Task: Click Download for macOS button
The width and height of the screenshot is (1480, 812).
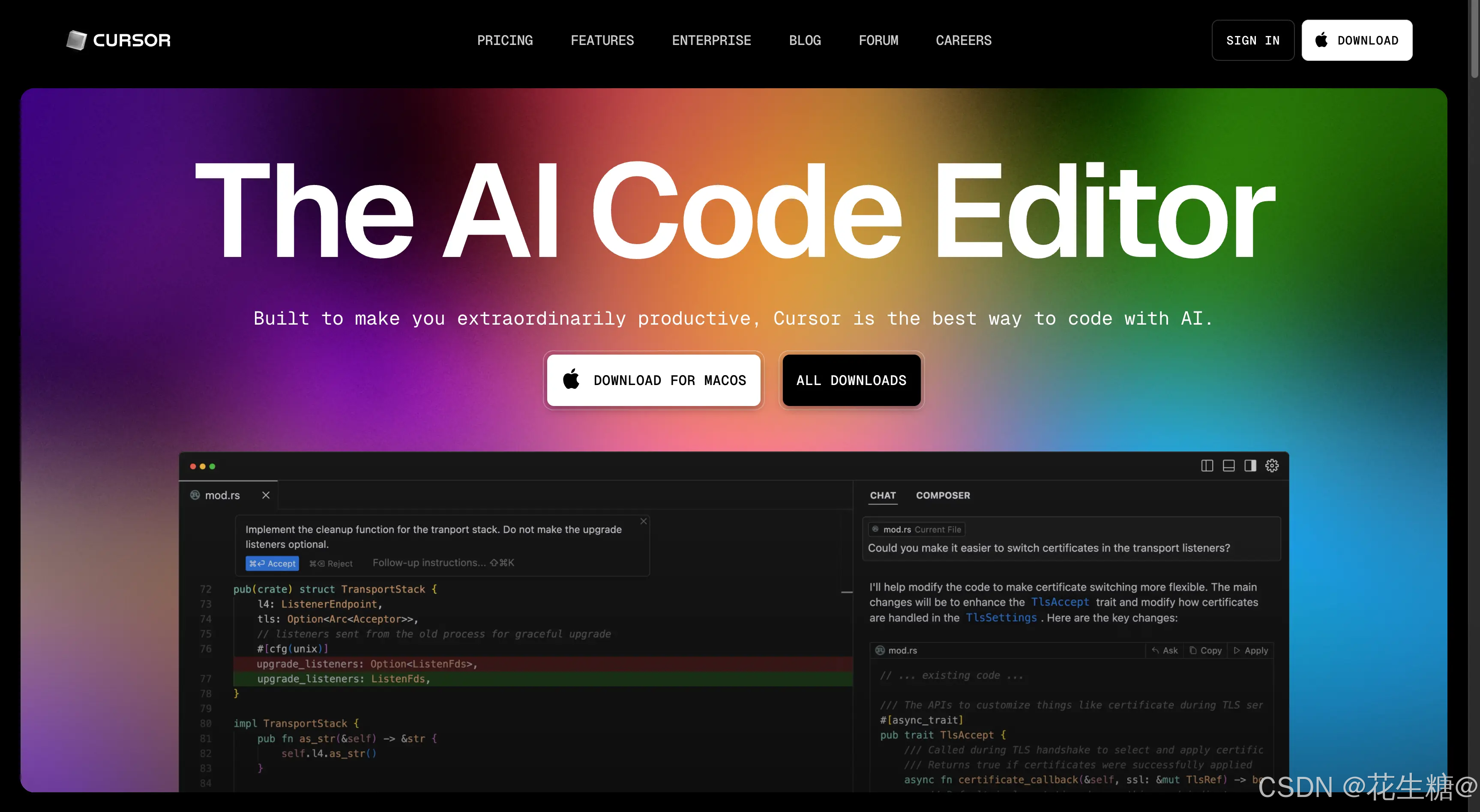Action: tap(654, 380)
